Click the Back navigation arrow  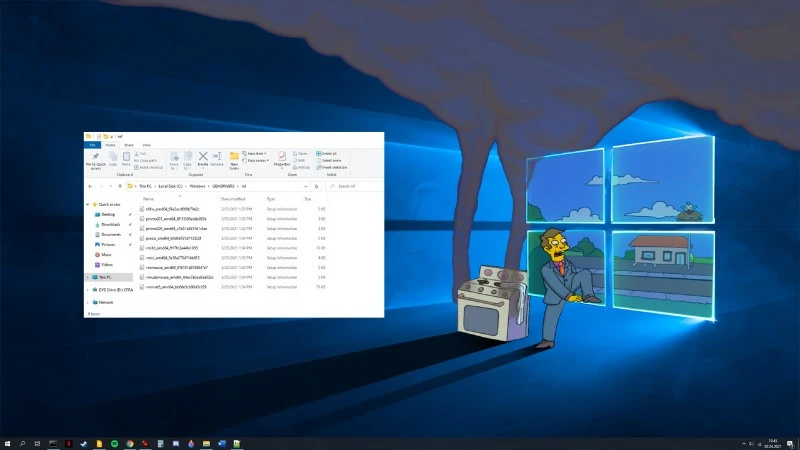coord(90,186)
